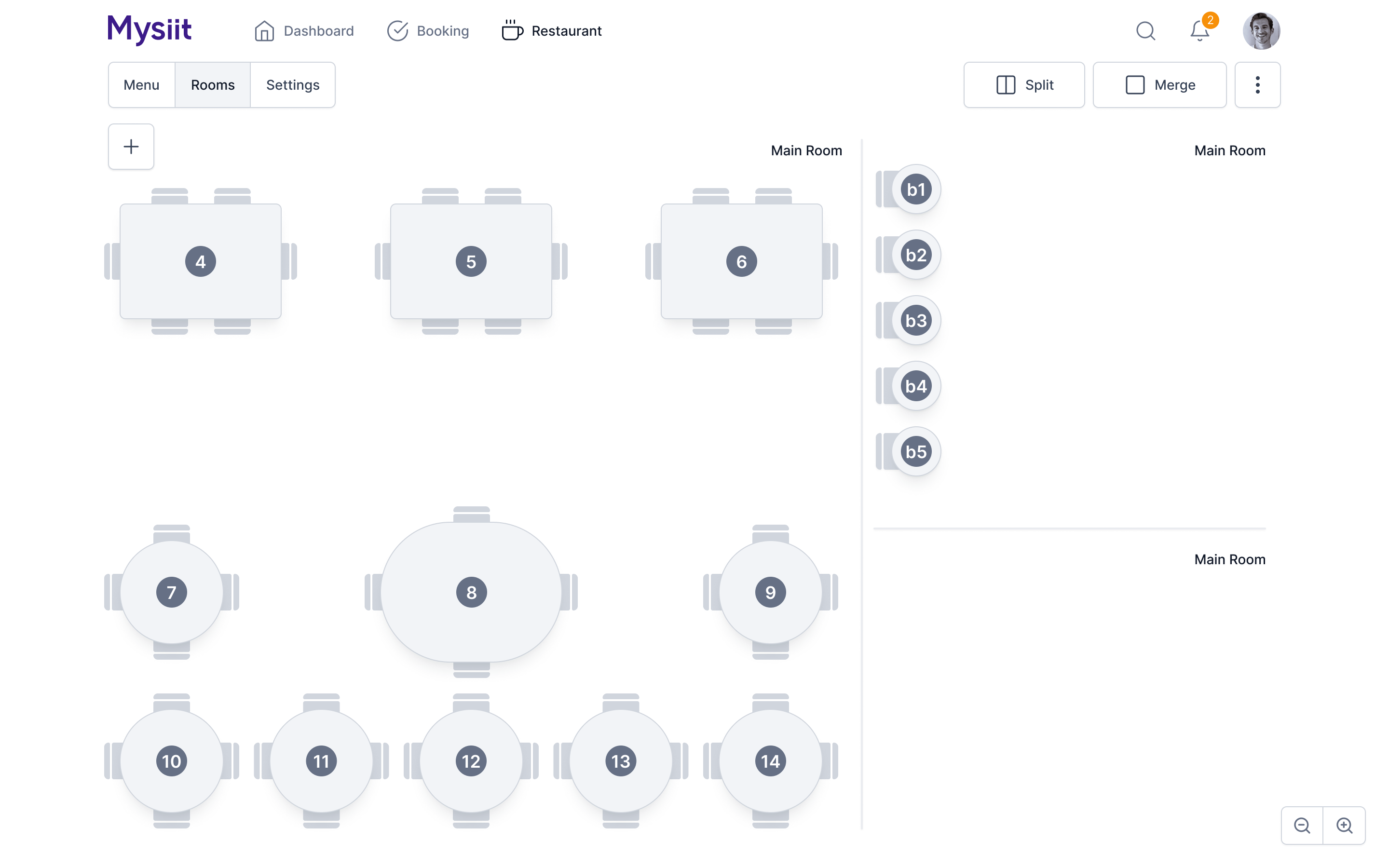The height and width of the screenshot is (868, 1389).
Task: Select rectangular table number 5
Action: point(471,261)
